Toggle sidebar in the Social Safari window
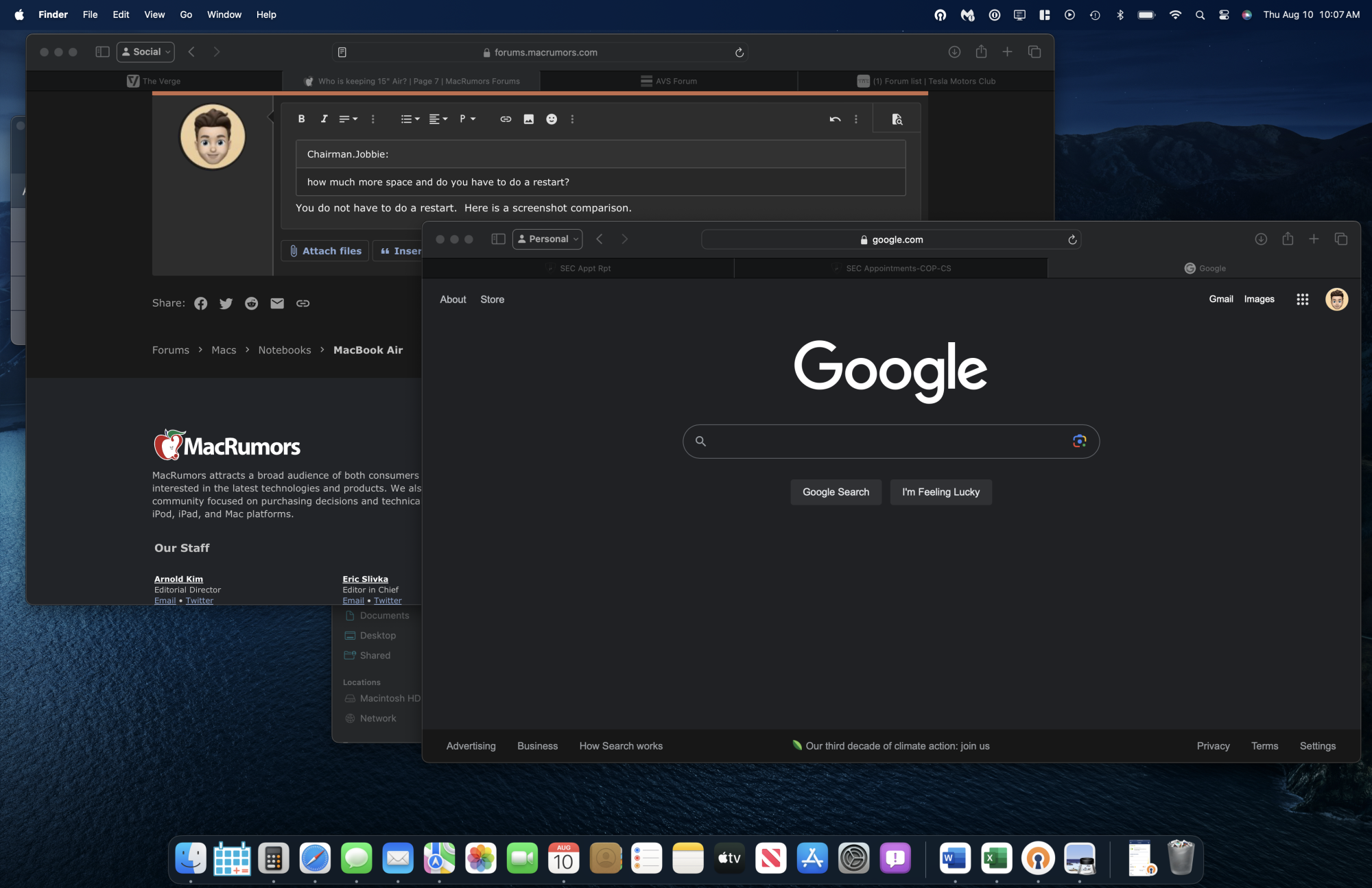Image resolution: width=1372 pixels, height=888 pixels. (102, 51)
